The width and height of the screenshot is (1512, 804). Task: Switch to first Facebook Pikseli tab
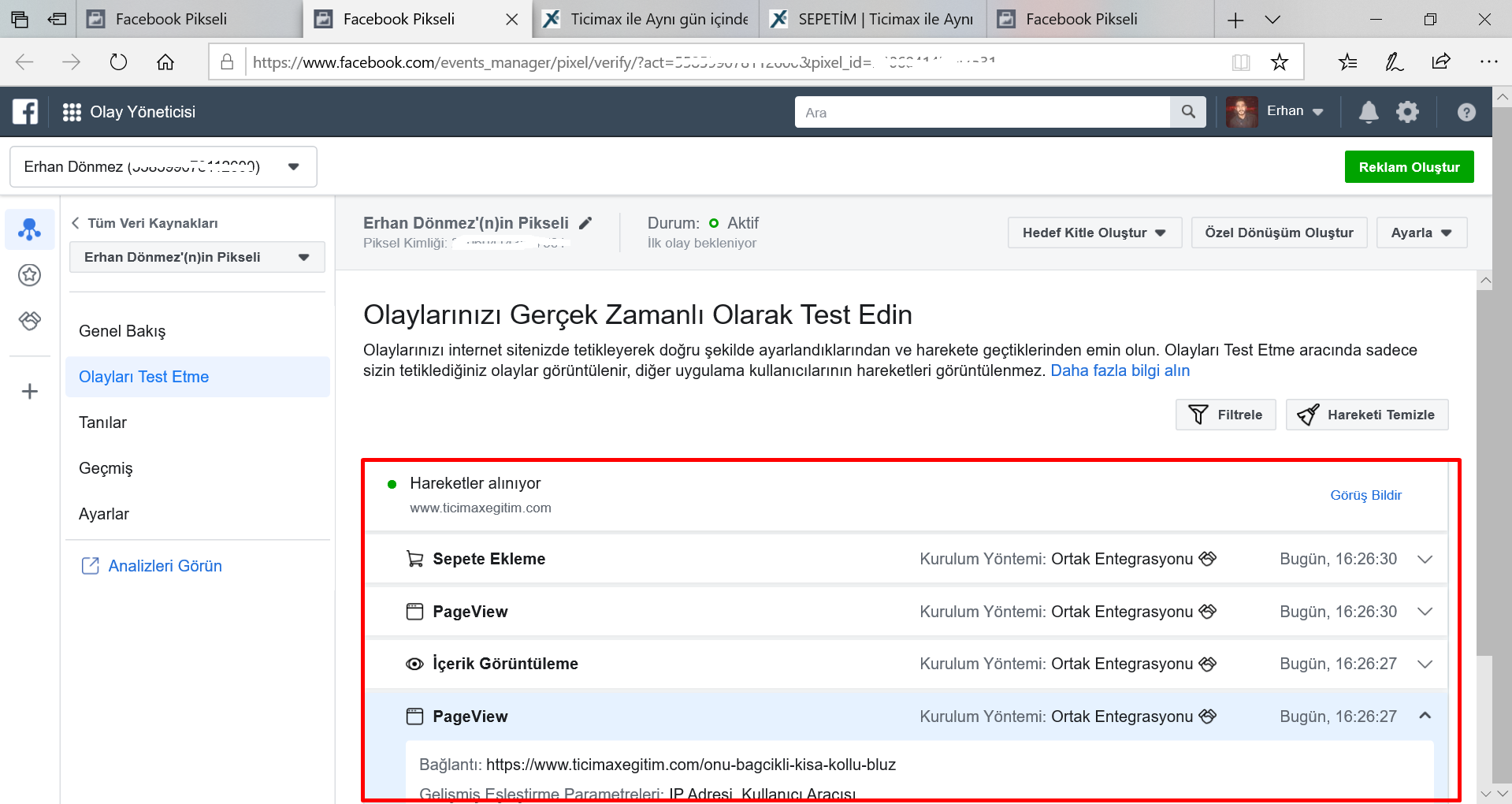click(189, 19)
